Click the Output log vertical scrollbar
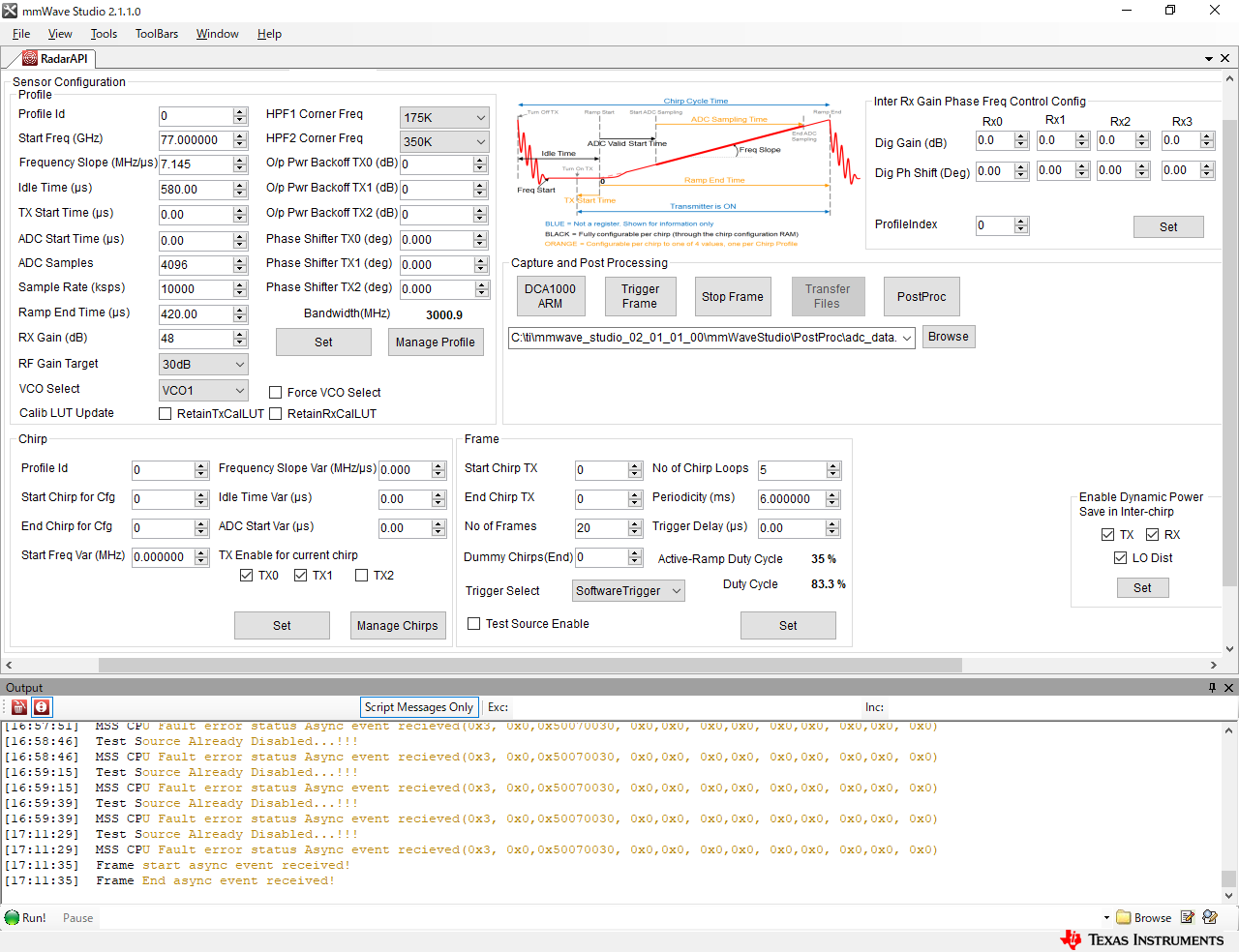 pos(1228,878)
